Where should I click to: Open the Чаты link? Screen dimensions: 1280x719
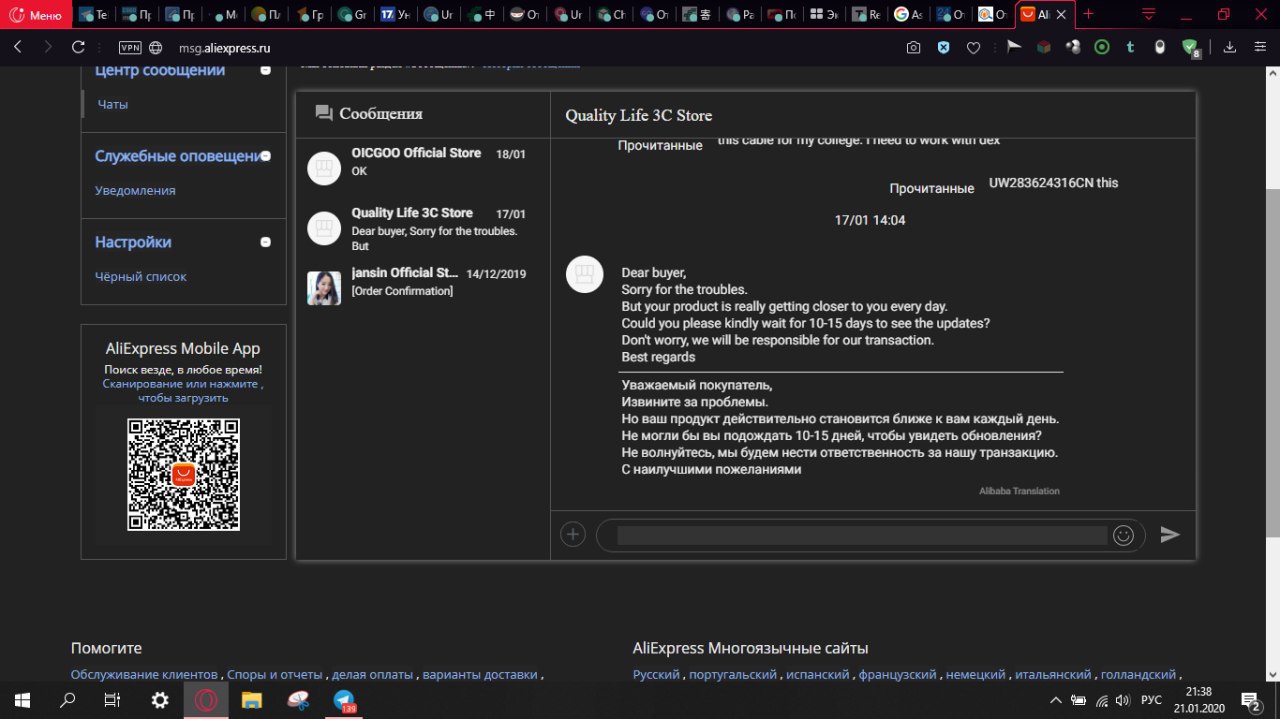coord(113,104)
